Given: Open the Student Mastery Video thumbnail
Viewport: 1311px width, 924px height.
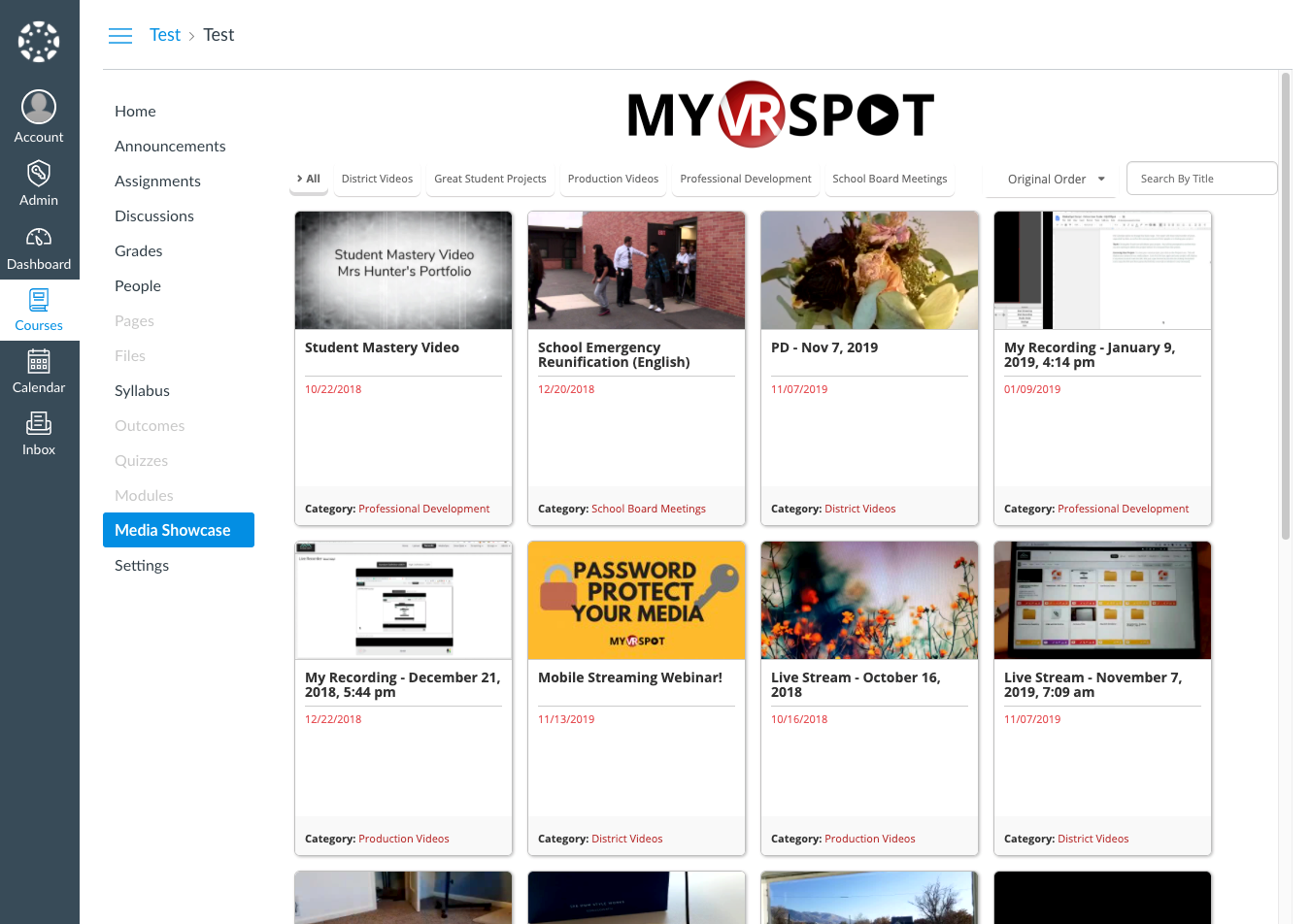Looking at the screenshot, I should coord(403,271).
